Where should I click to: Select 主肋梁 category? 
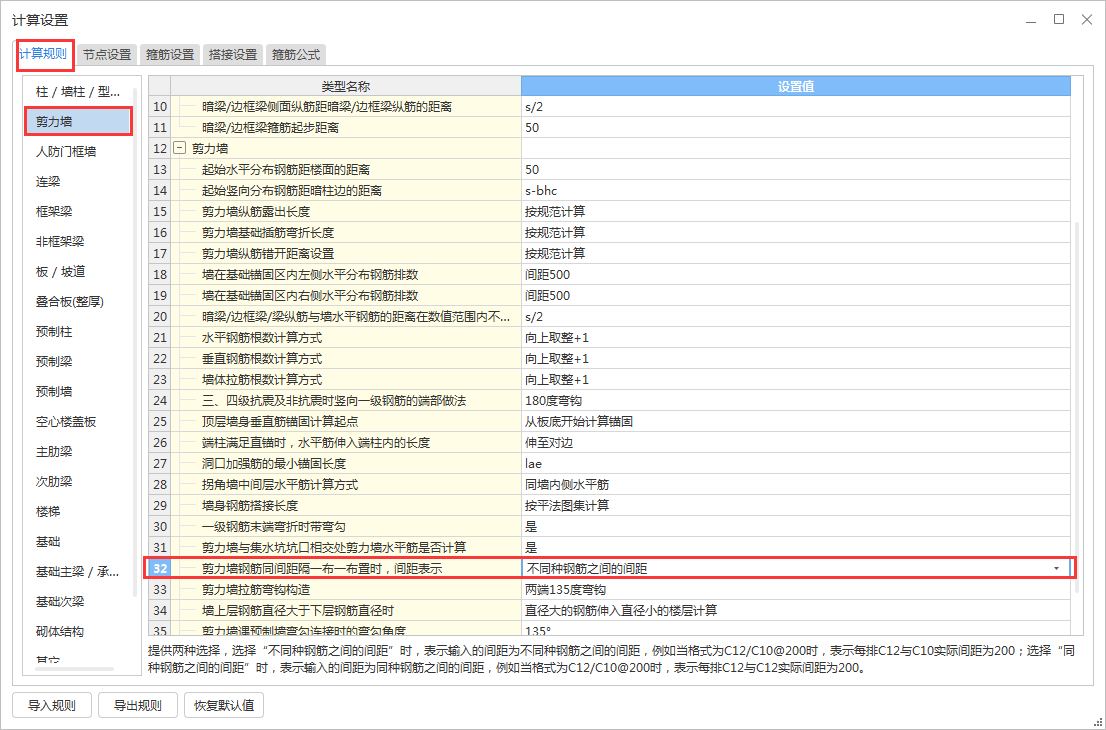(78, 451)
